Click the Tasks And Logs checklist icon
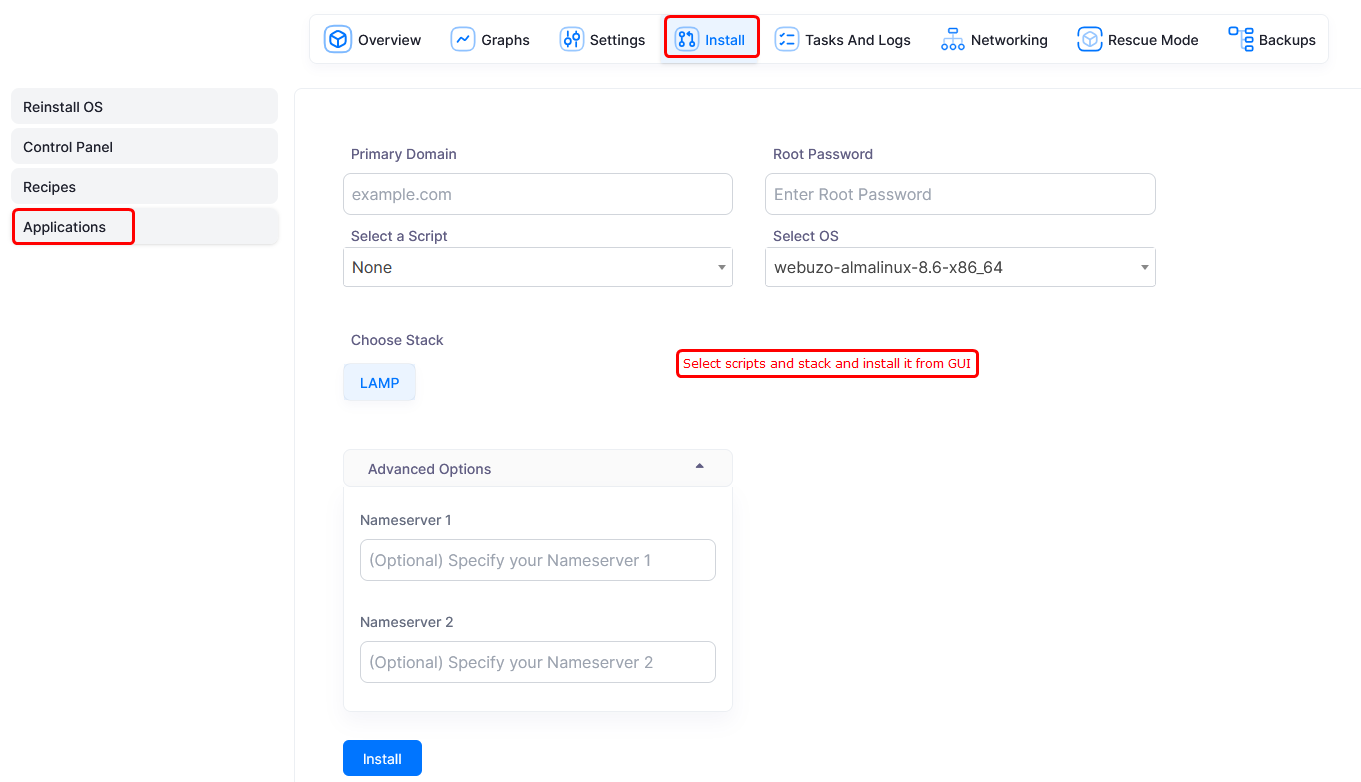 pos(787,39)
